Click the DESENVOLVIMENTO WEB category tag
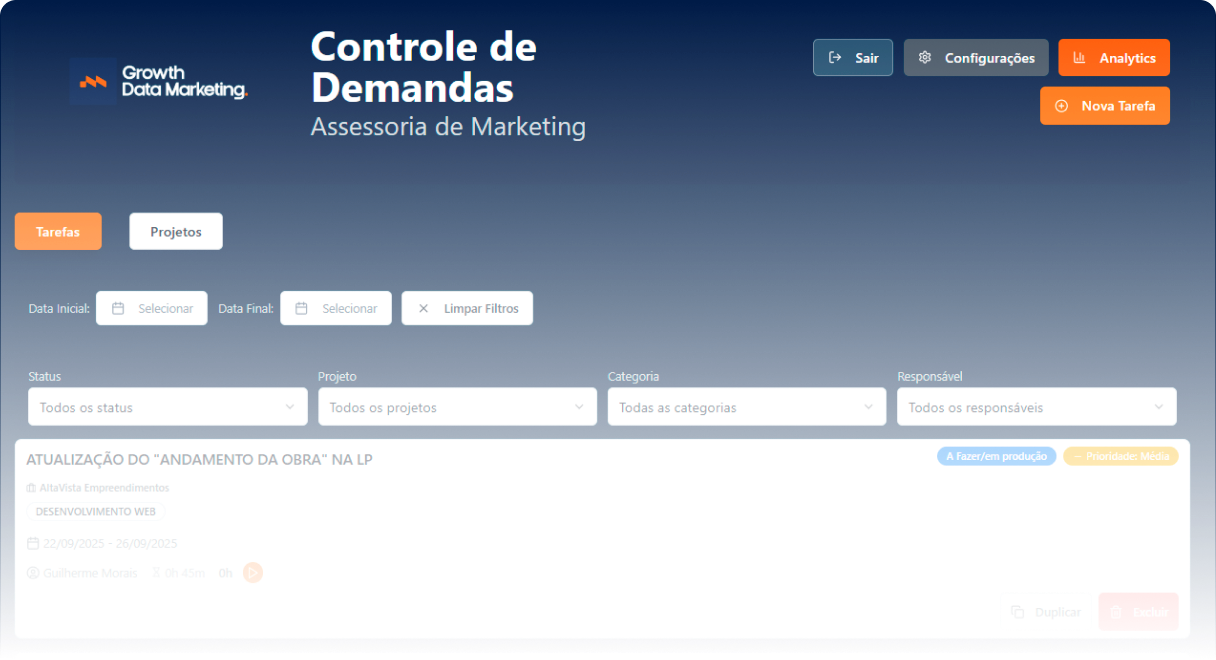 point(96,511)
